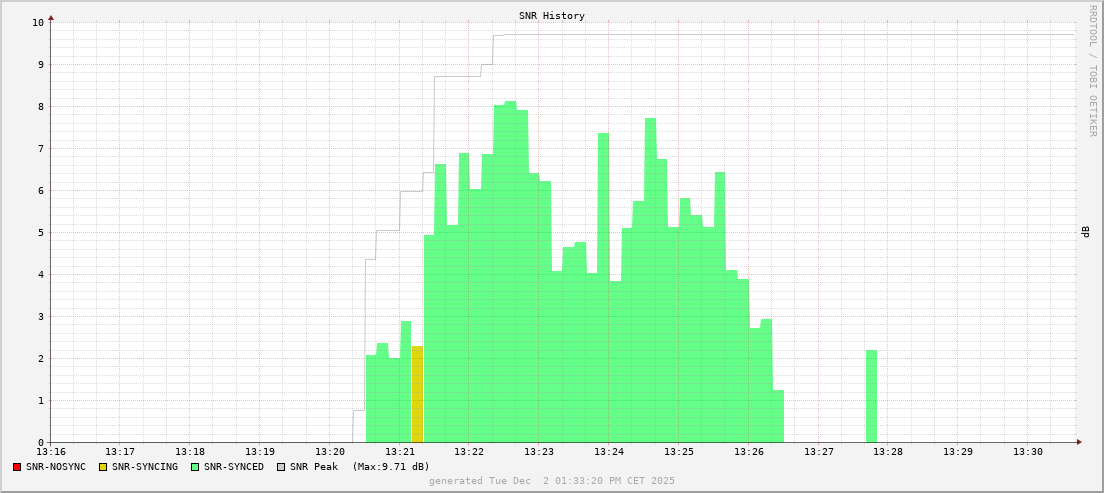Select the SNR History chart title
Screen dimensions: 1104x493
click(551, 16)
